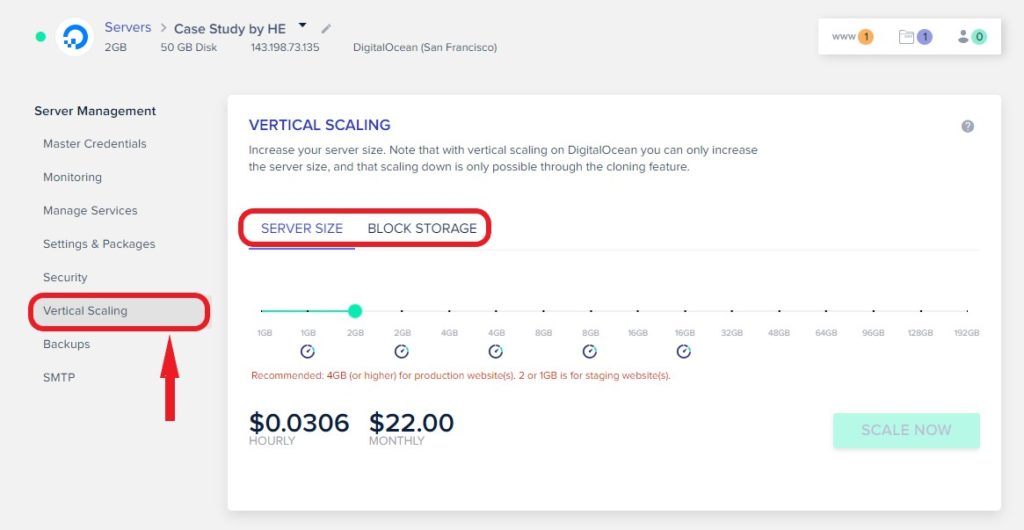Screen dimensions: 1024x530
Task: Click the Scale Now button
Action: 906,430
